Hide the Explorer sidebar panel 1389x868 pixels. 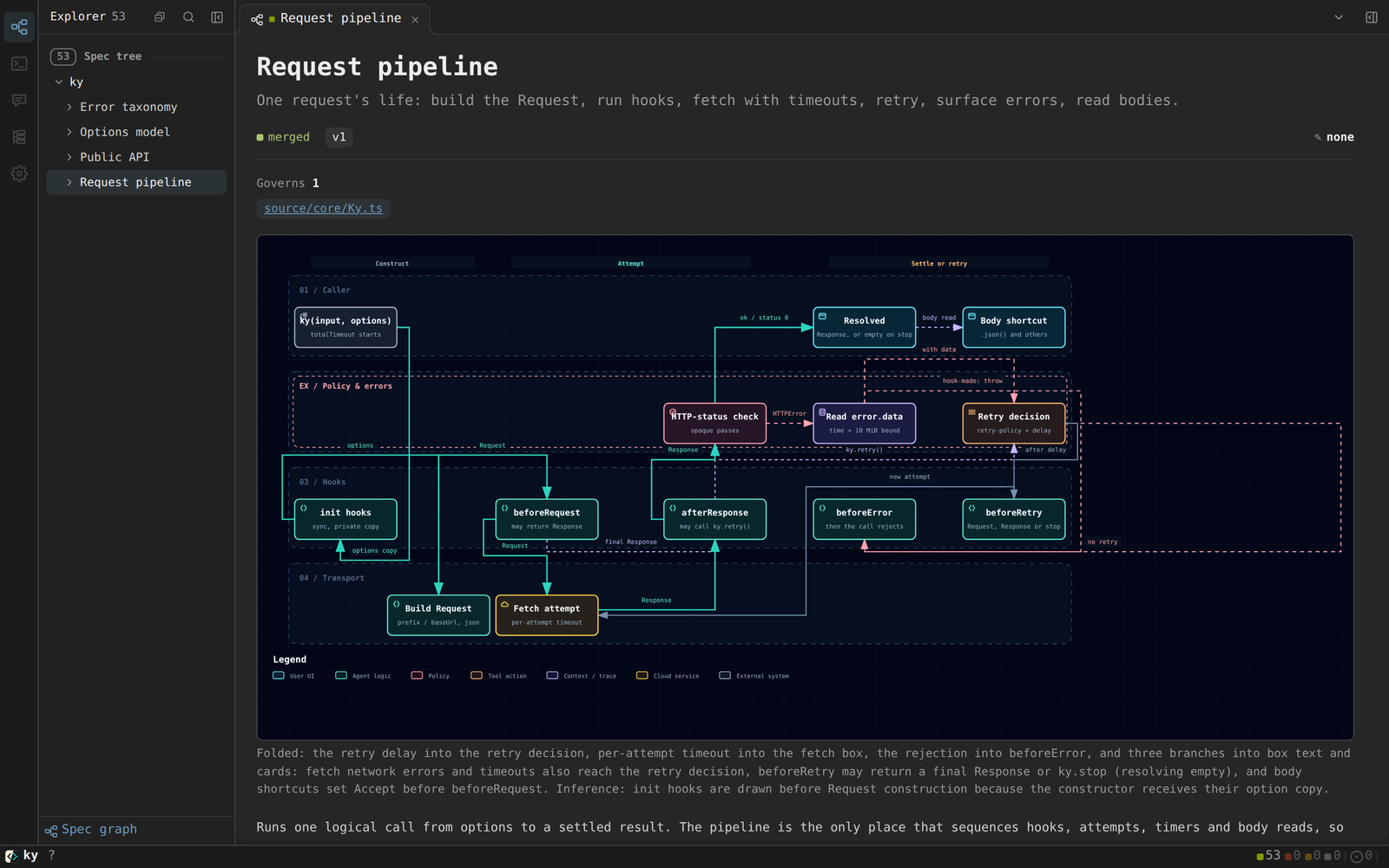(217, 16)
